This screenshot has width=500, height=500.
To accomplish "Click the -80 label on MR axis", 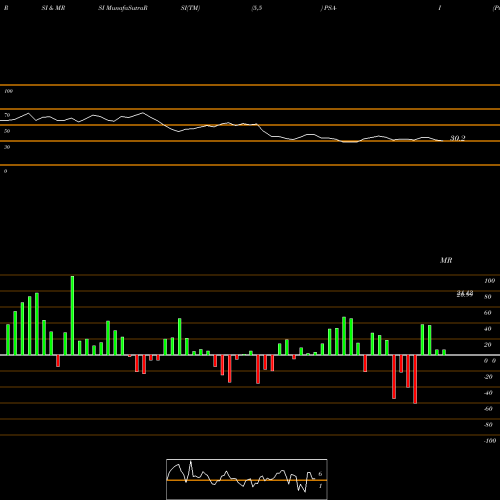I will click(x=488, y=425).
